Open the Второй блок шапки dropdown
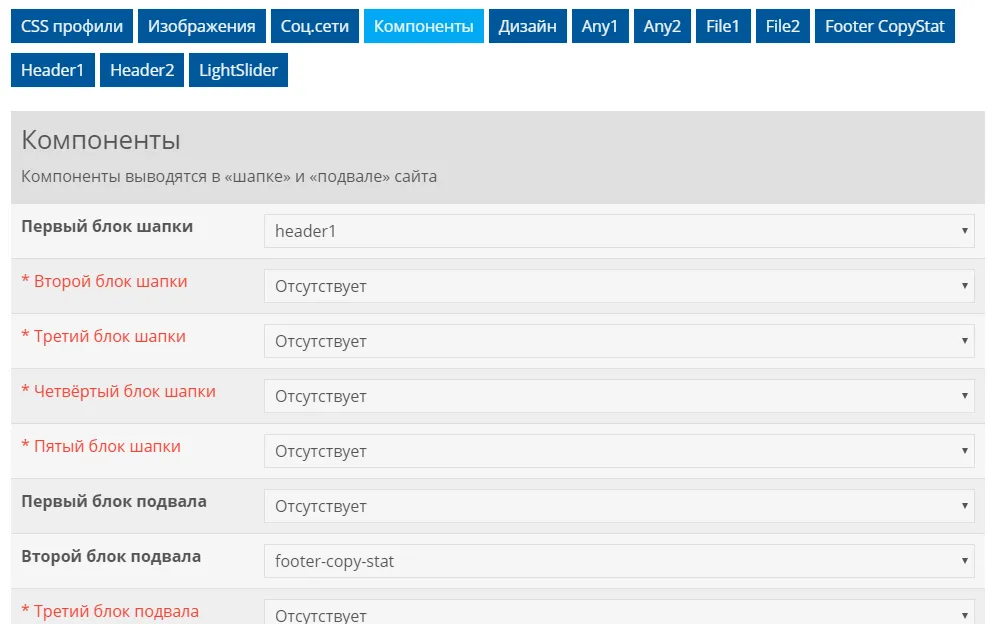 (x=618, y=286)
